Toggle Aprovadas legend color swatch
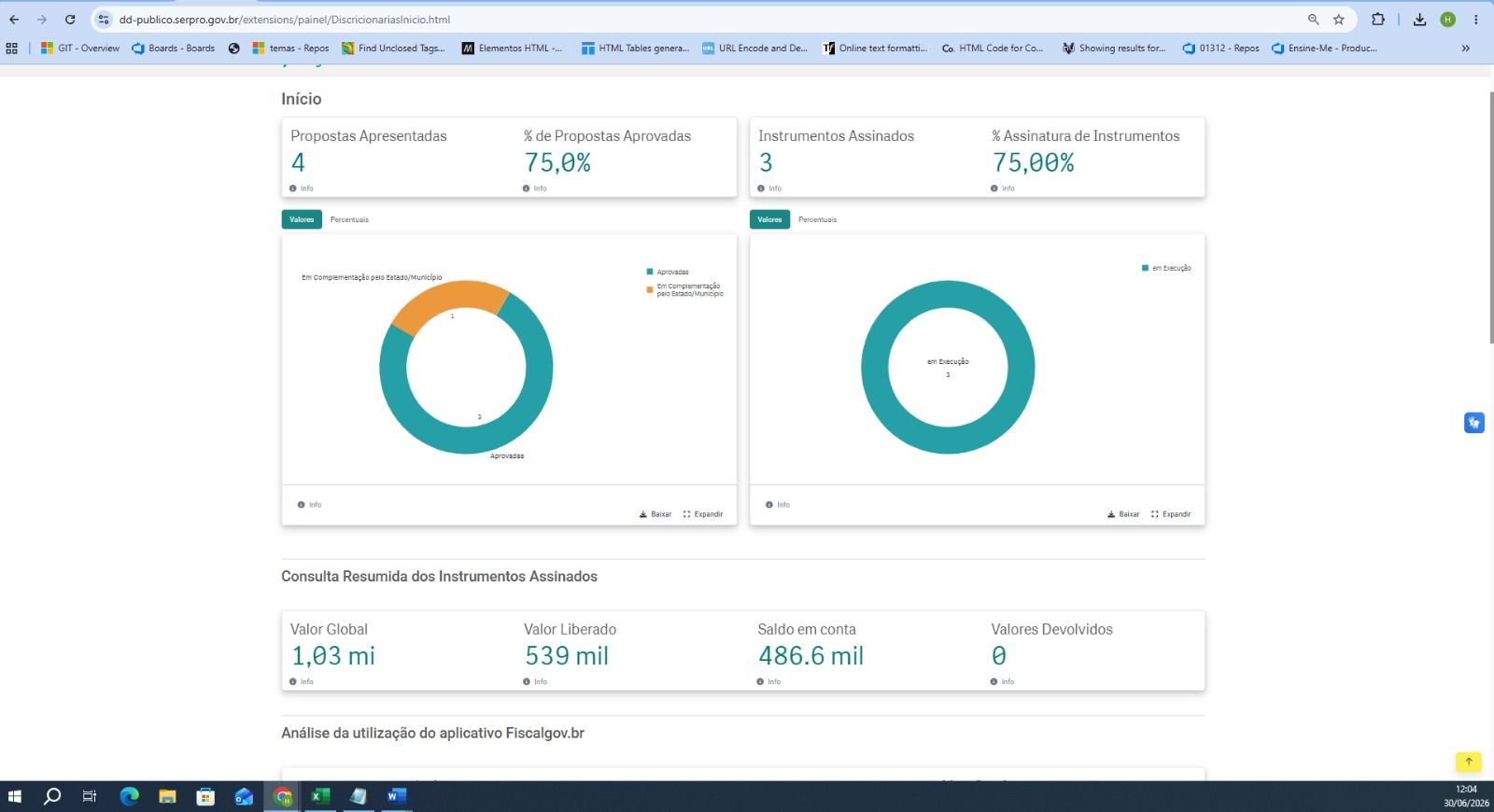The height and width of the screenshot is (812, 1494). click(649, 272)
